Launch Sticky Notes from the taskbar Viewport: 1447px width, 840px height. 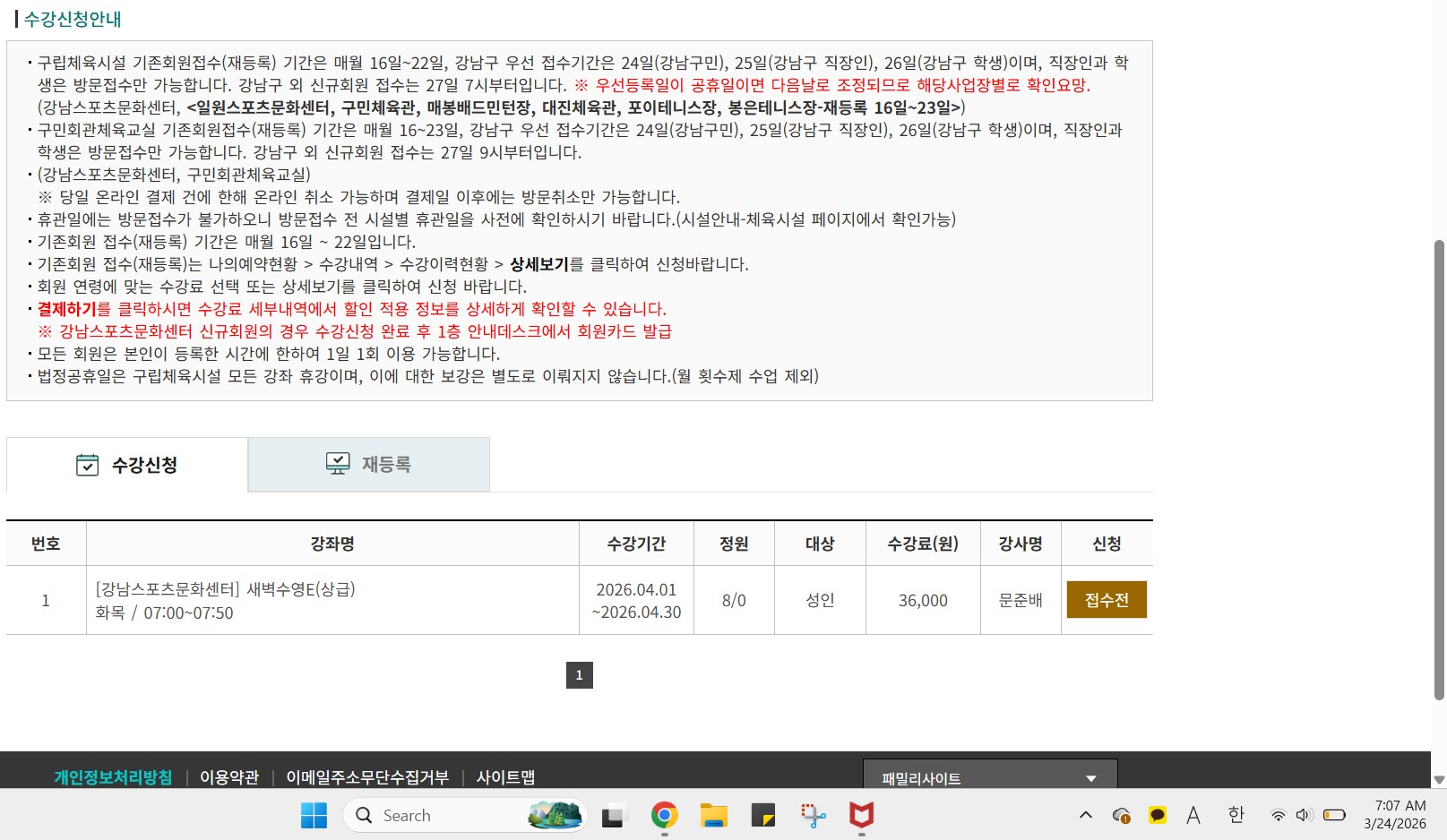pyautogui.click(x=763, y=815)
